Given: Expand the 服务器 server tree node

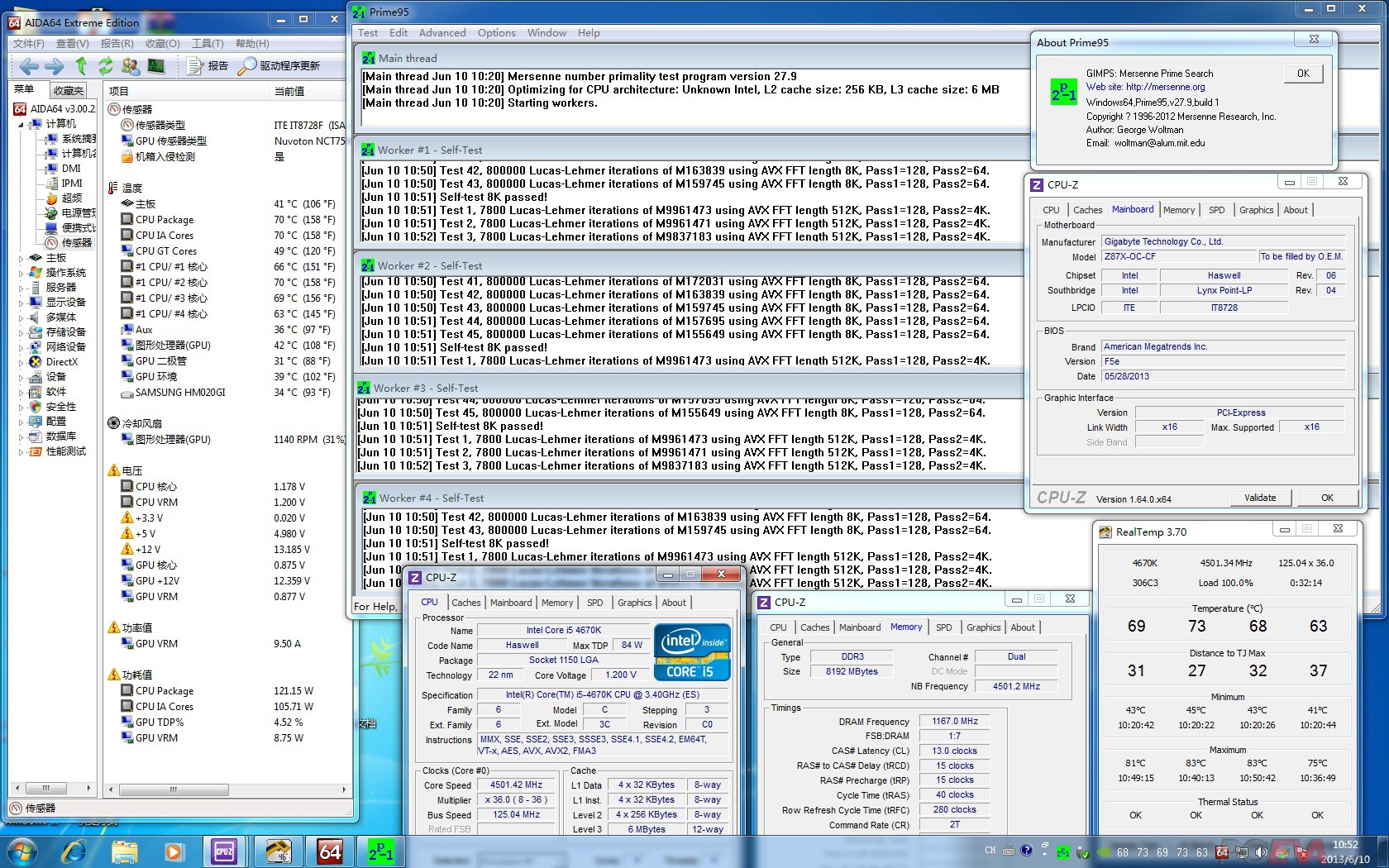Looking at the screenshot, I should [21, 288].
